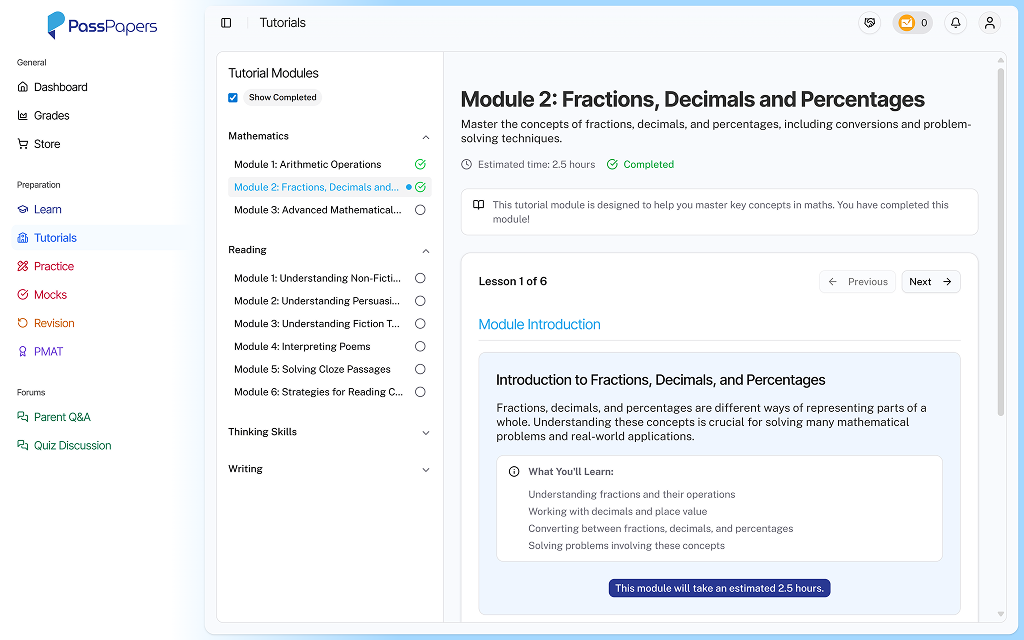Click the notifications bell icon
The width and height of the screenshot is (1024, 640).
click(956, 23)
